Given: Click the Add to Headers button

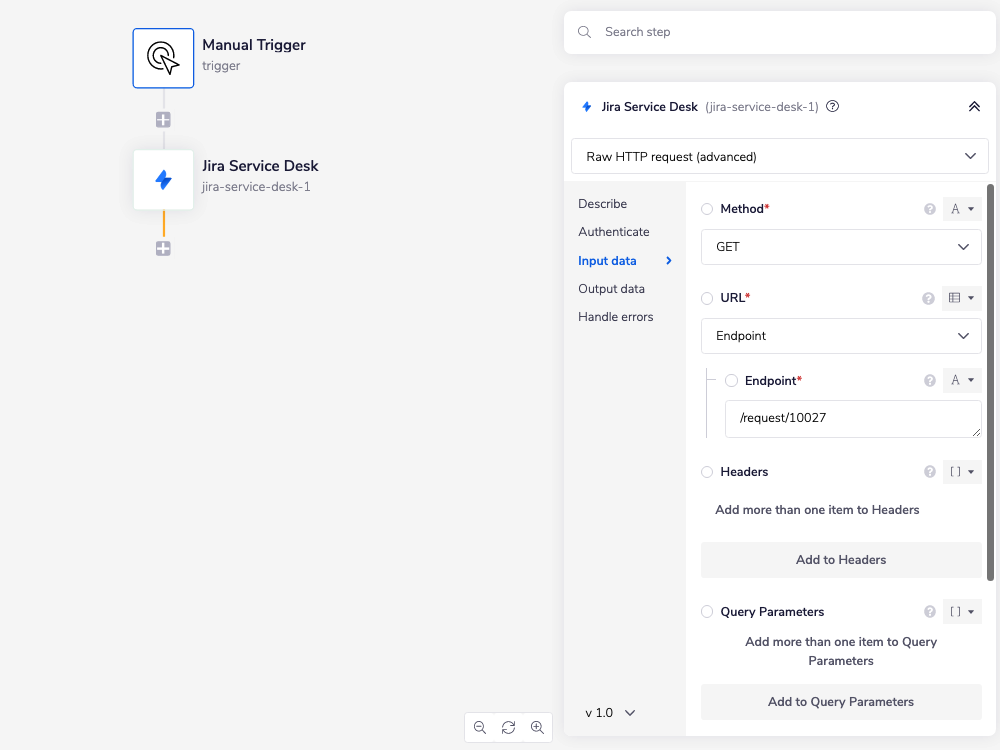Looking at the screenshot, I should tap(840, 559).
